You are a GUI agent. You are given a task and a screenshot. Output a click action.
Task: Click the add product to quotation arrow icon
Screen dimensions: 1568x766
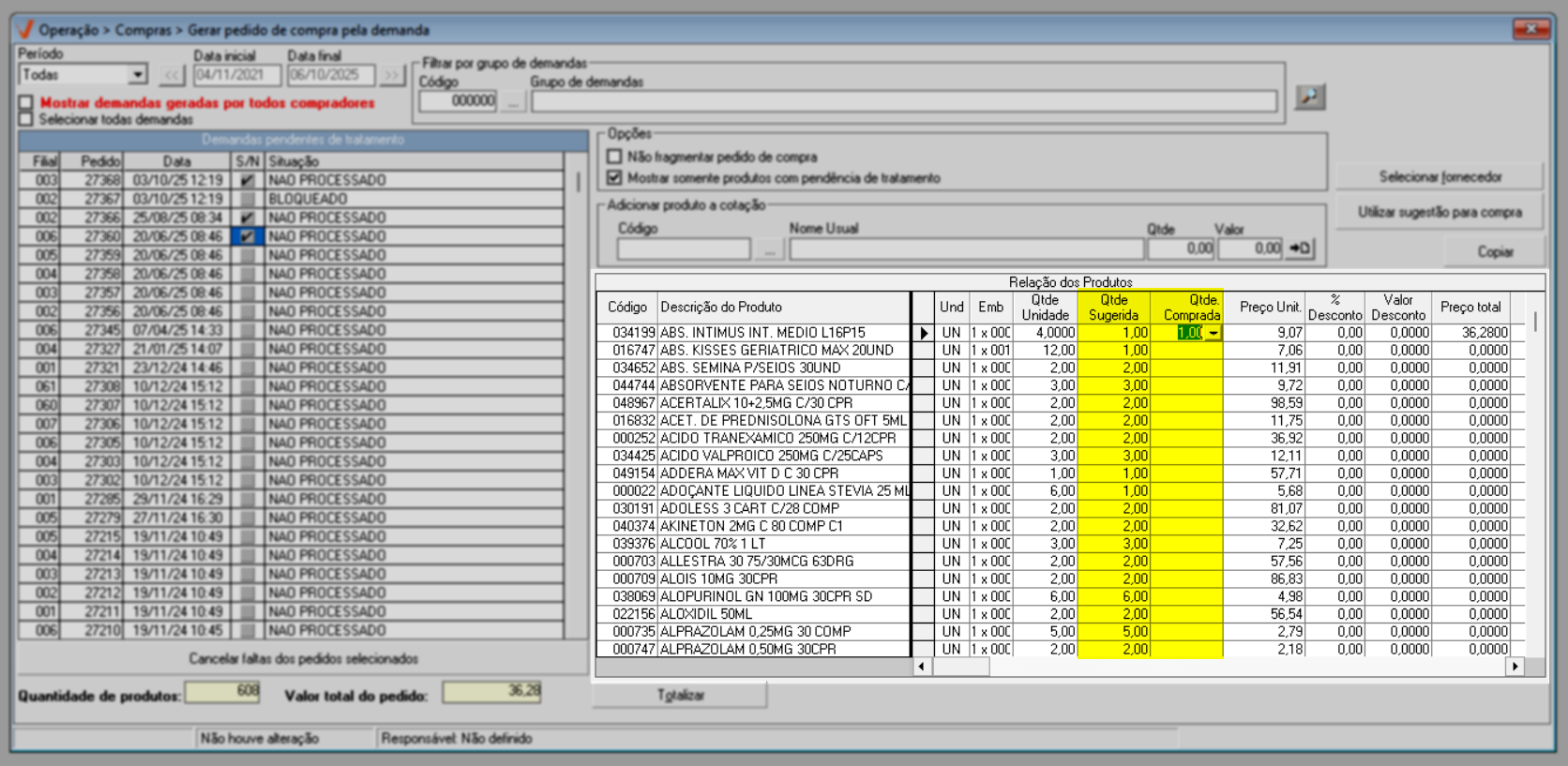1300,248
